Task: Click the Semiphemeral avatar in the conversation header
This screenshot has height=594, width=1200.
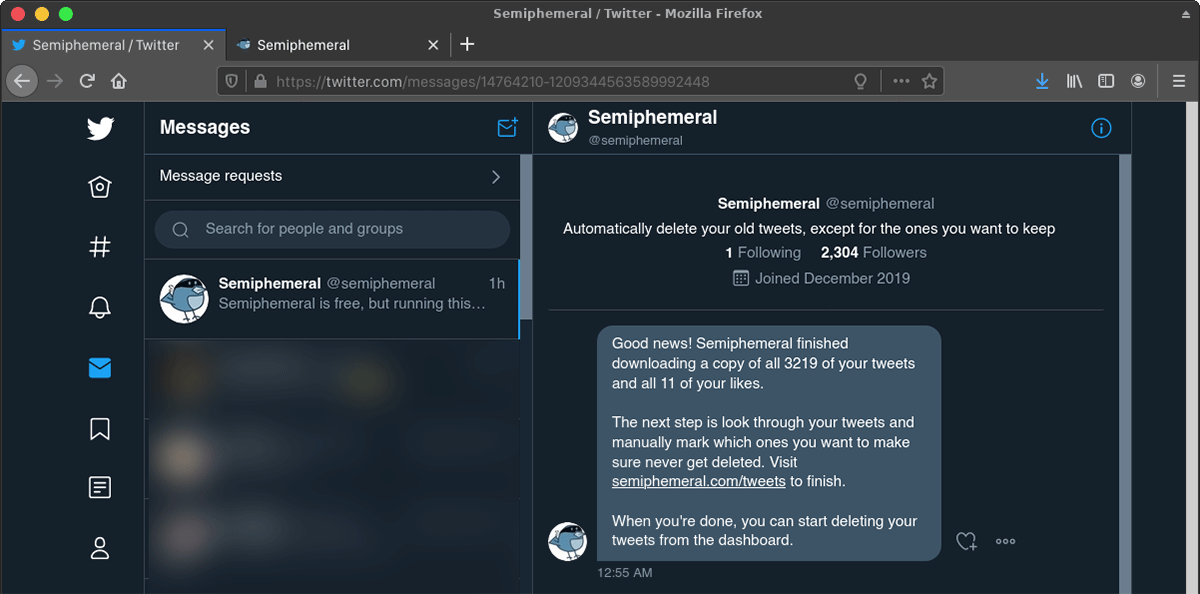Action: 565,128
